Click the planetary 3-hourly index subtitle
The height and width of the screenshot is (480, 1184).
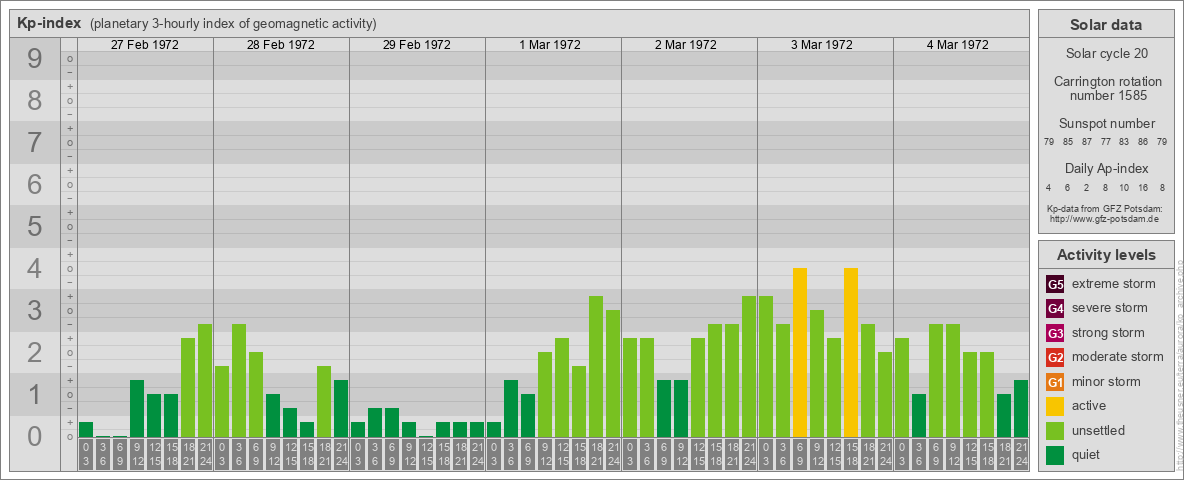tap(233, 23)
